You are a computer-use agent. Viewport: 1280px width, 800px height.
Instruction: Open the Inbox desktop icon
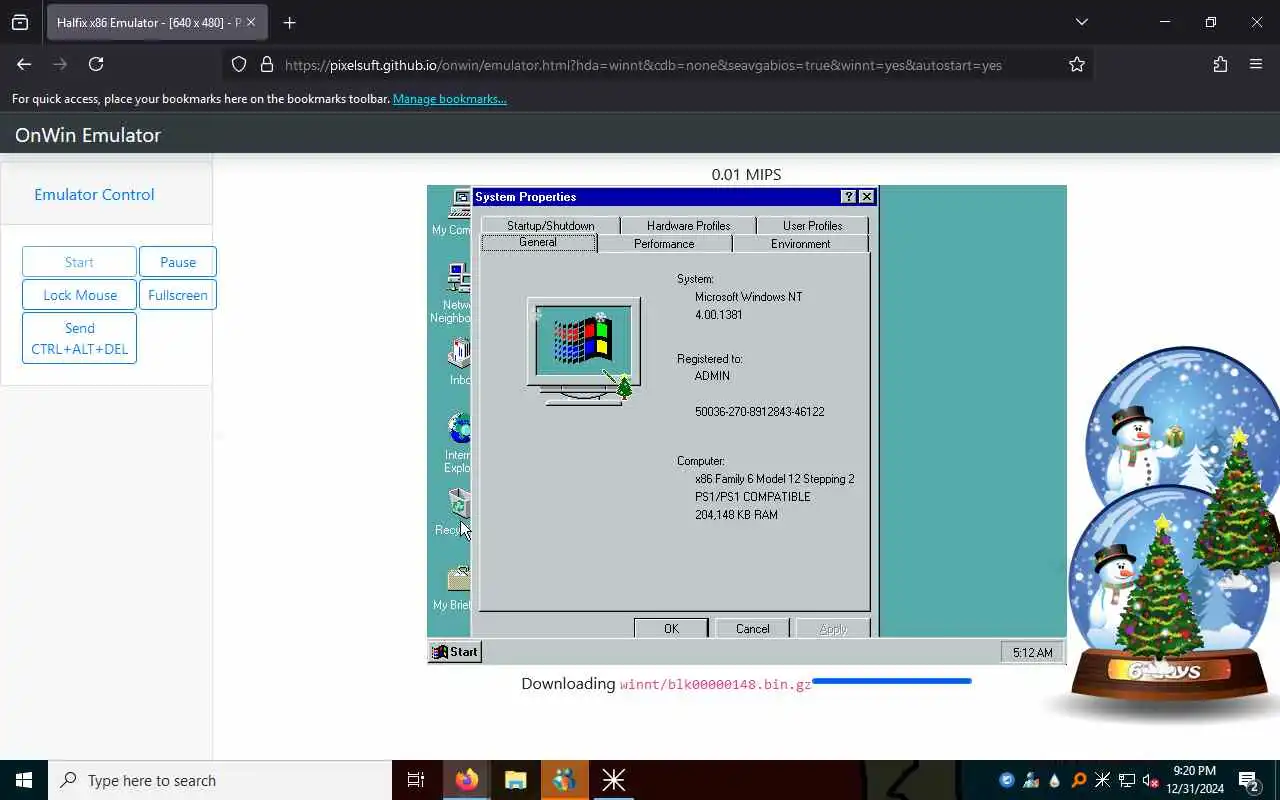459,361
